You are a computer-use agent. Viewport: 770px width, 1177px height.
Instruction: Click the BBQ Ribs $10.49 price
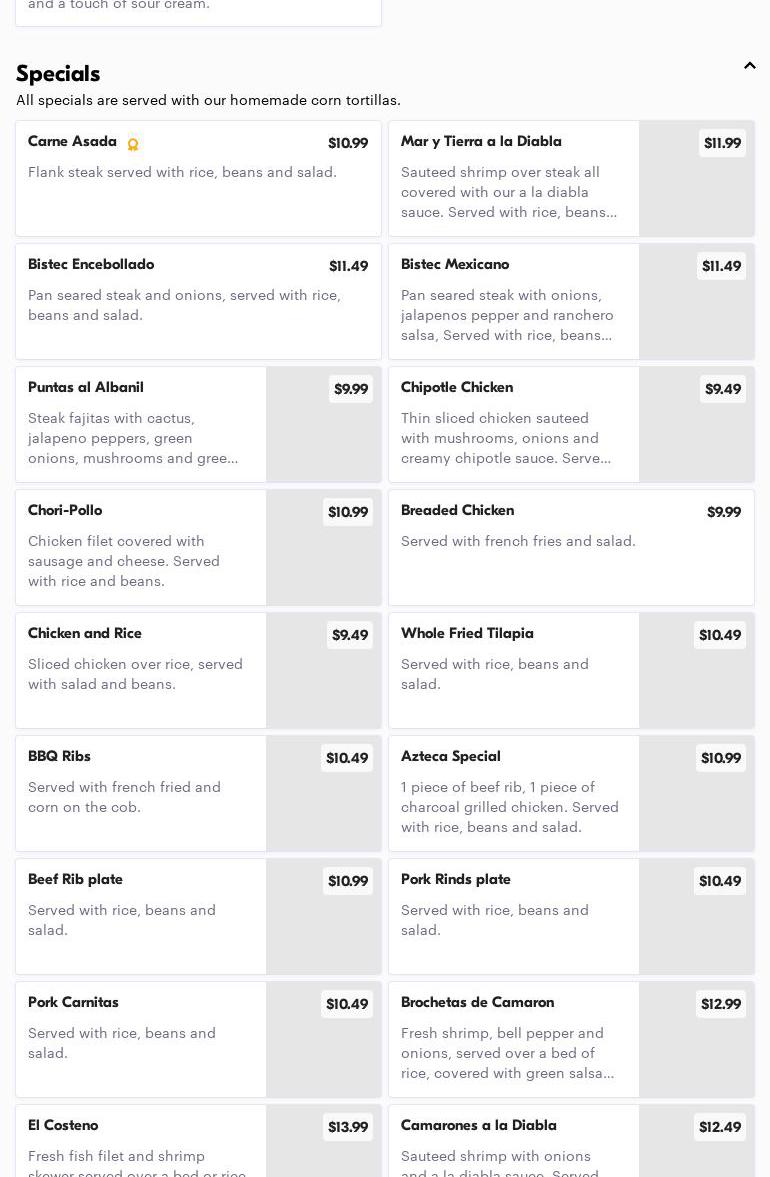347,758
